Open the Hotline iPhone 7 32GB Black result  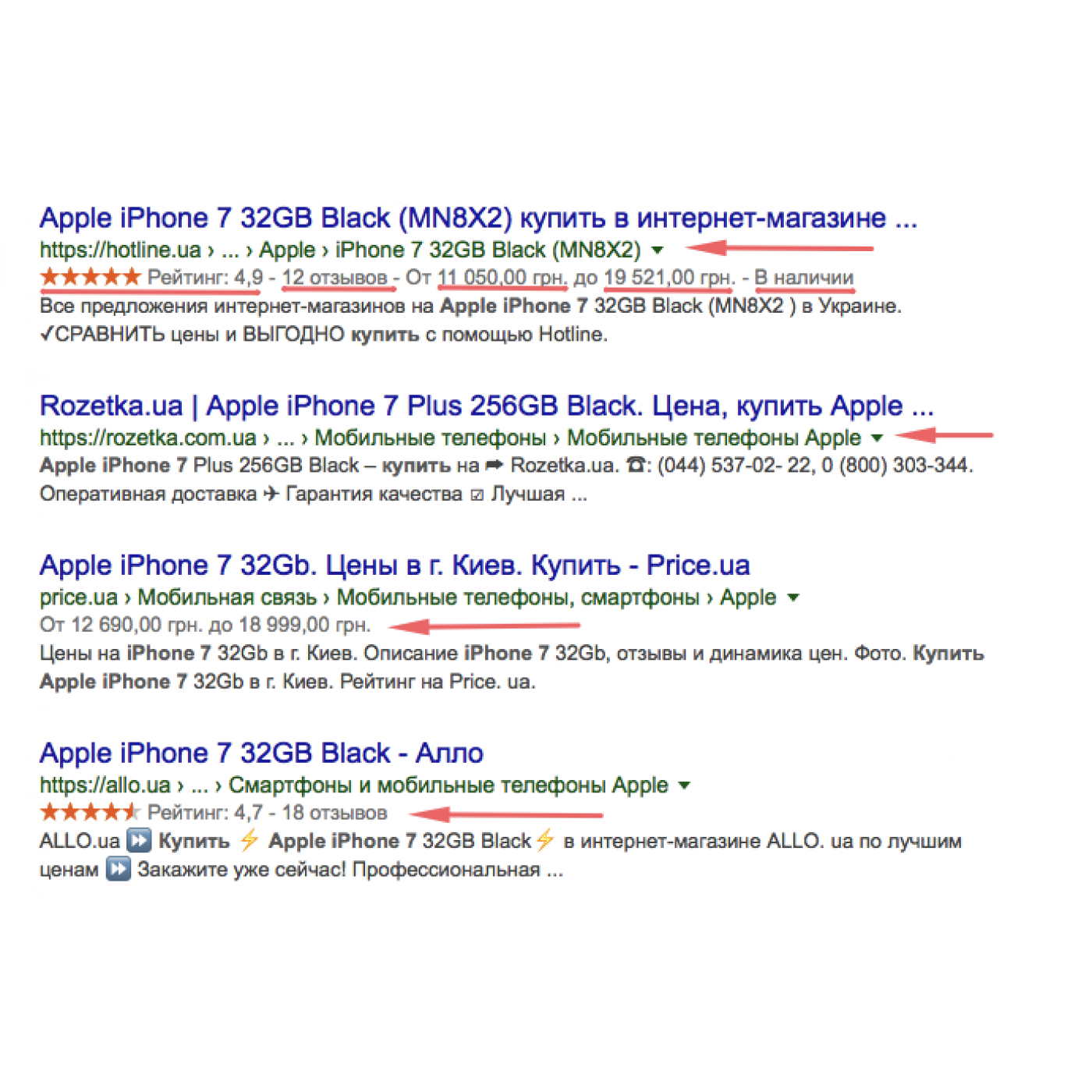point(477,218)
